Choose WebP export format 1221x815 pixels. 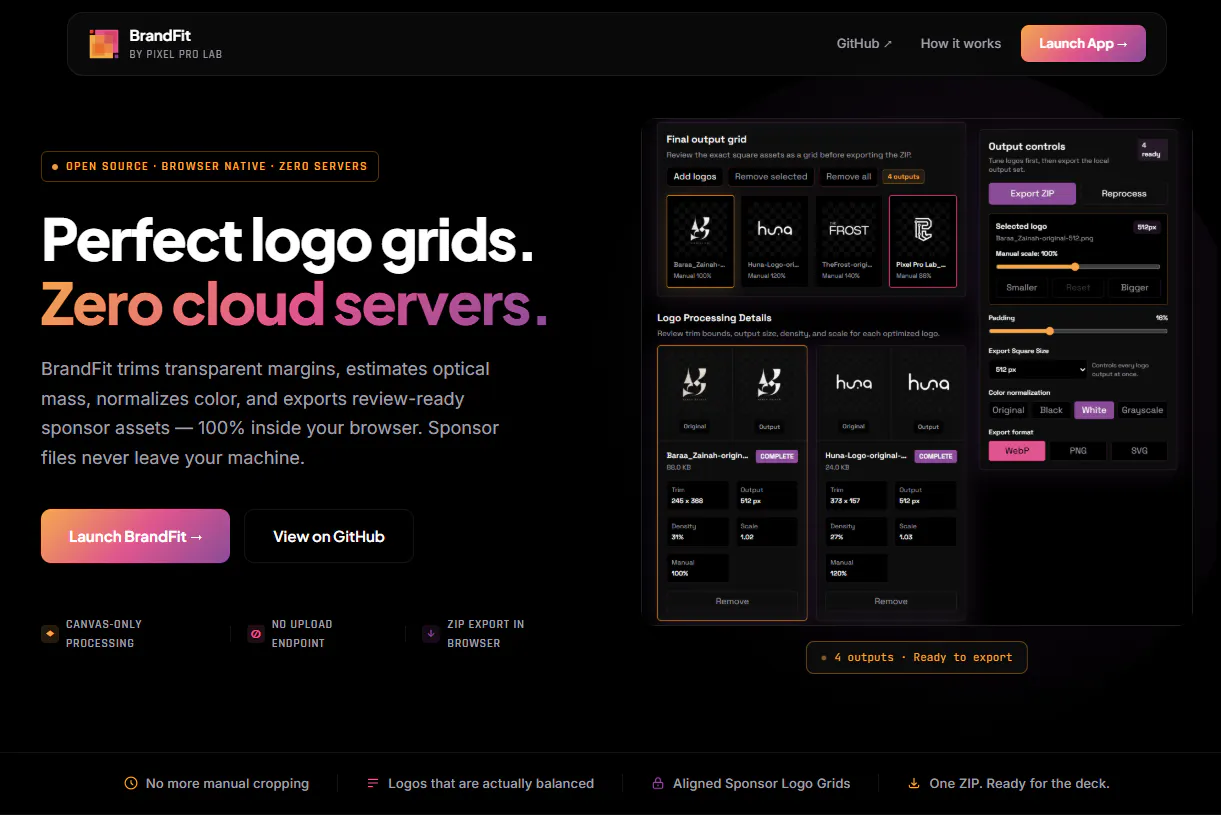1017,451
